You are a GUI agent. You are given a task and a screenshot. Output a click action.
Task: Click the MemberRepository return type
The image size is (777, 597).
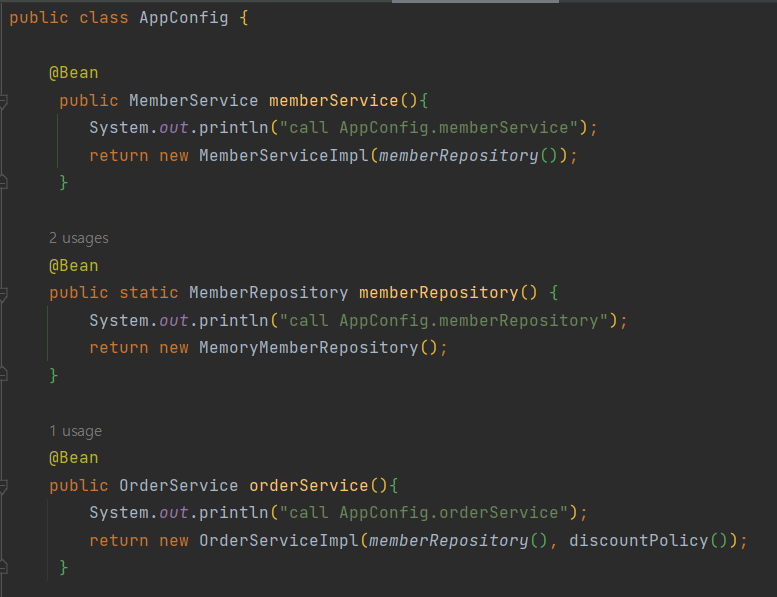(269, 293)
